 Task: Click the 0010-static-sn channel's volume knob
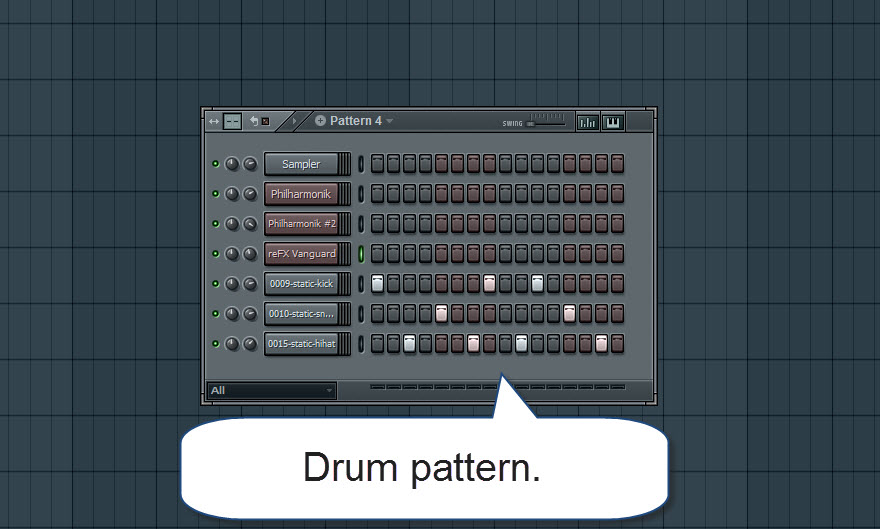pos(250,314)
